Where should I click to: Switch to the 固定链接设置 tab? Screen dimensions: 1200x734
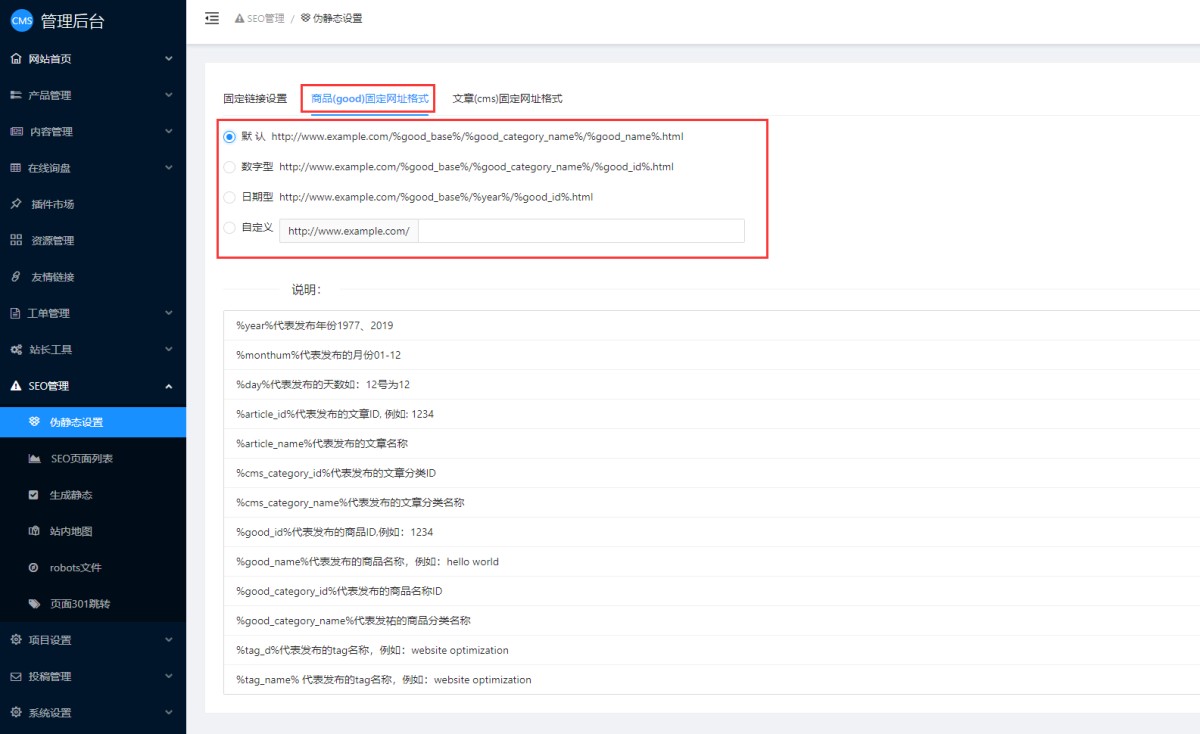(x=255, y=99)
